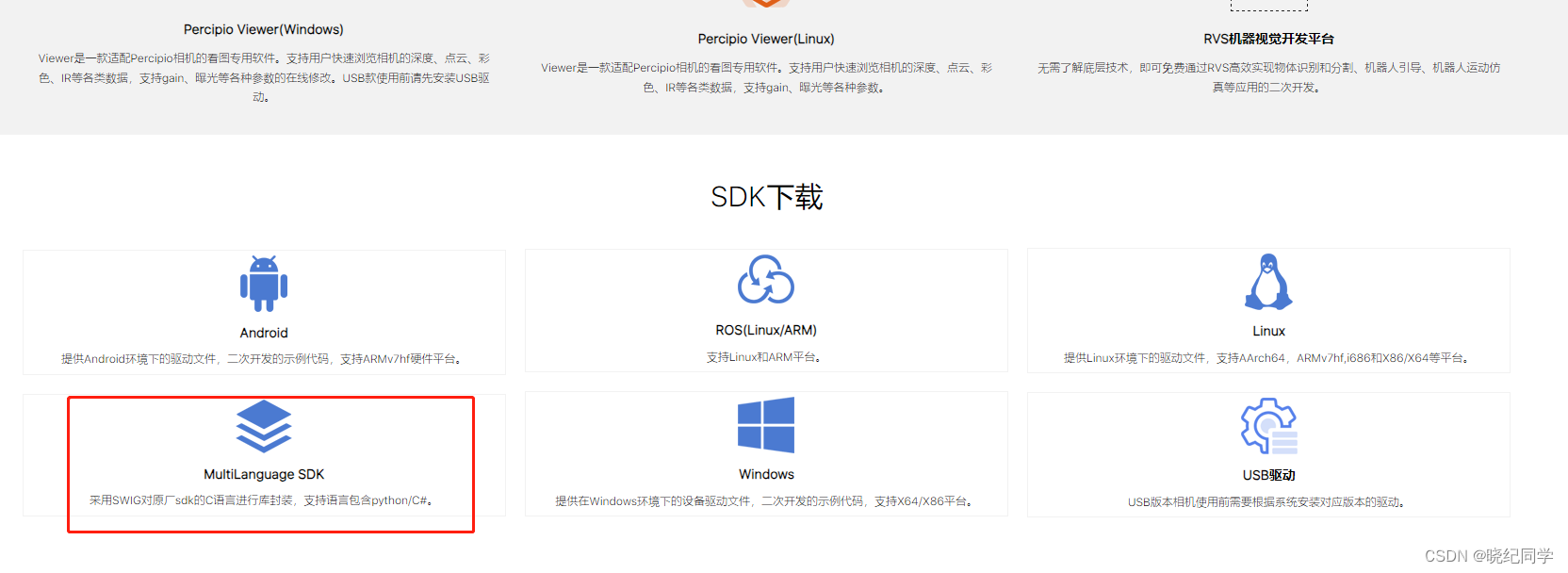The height and width of the screenshot is (573, 1568).
Task: Open the MultiLanguage SDK title link
Action: 264,474
